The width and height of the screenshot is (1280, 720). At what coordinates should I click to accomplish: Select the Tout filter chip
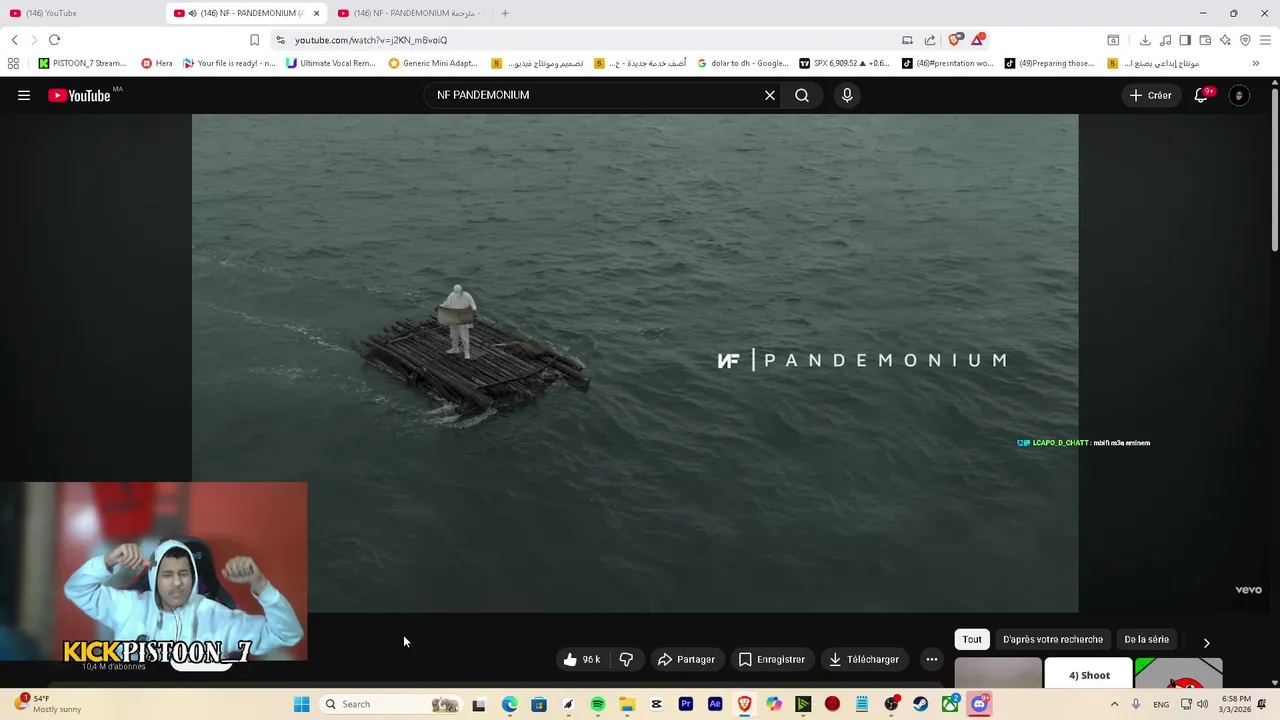[972, 639]
